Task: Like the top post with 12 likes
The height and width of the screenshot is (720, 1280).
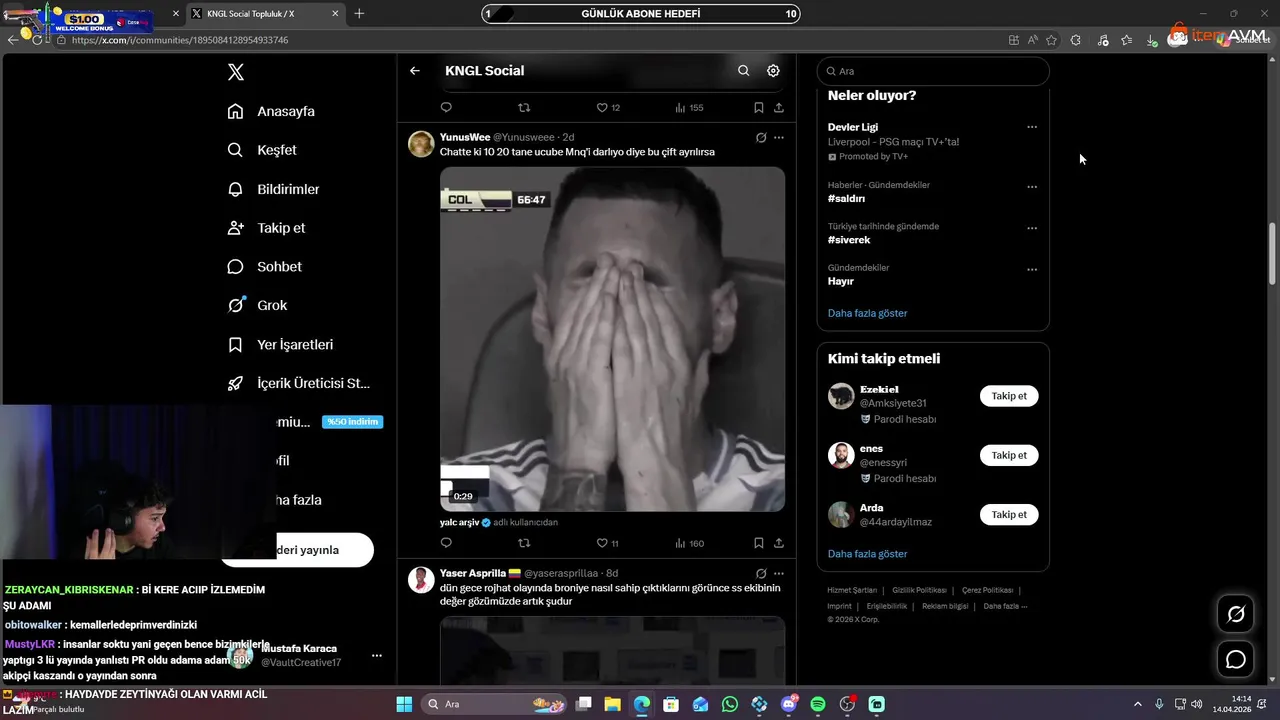Action: point(608,108)
